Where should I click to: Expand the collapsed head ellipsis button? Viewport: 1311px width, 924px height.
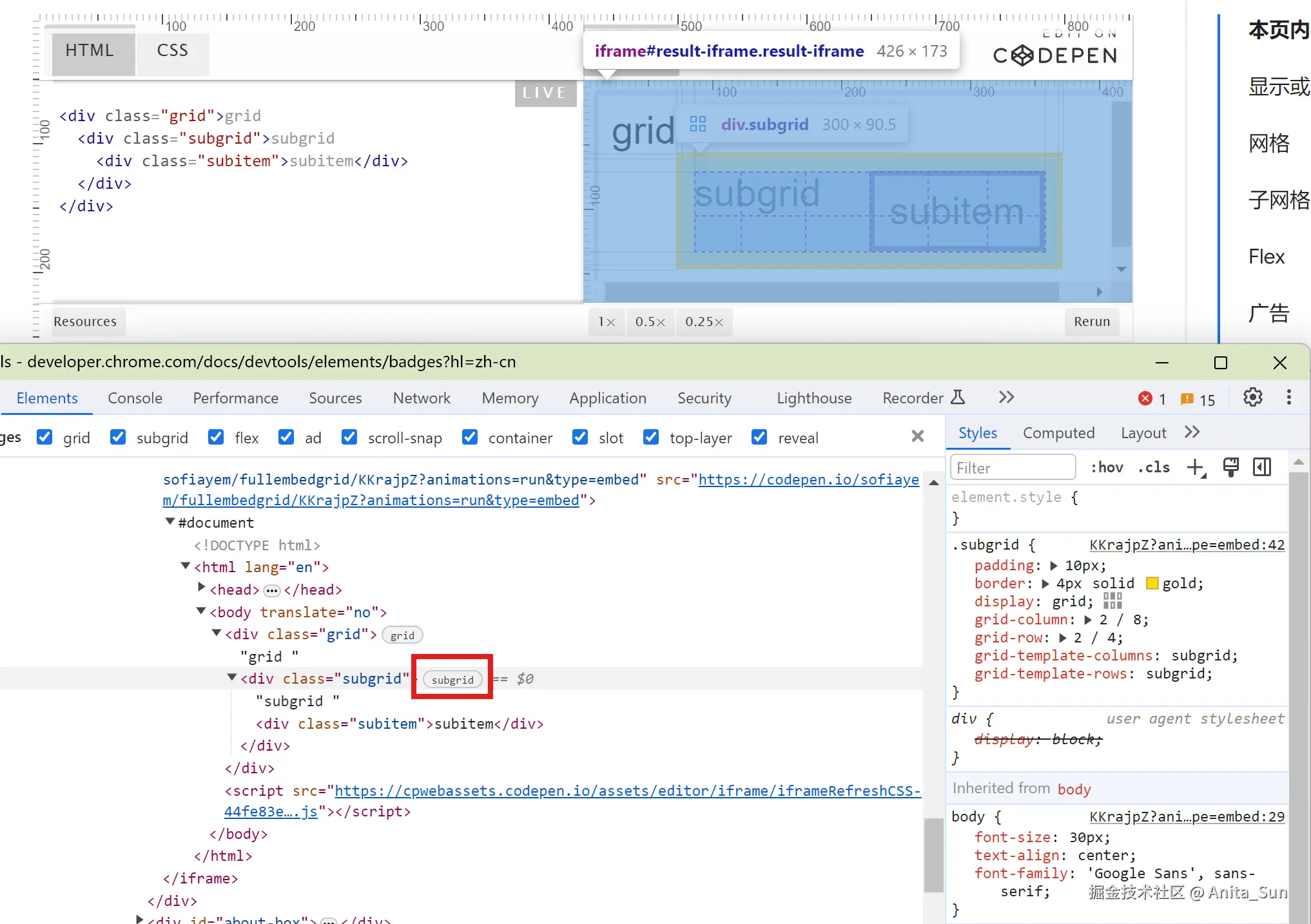(272, 590)
